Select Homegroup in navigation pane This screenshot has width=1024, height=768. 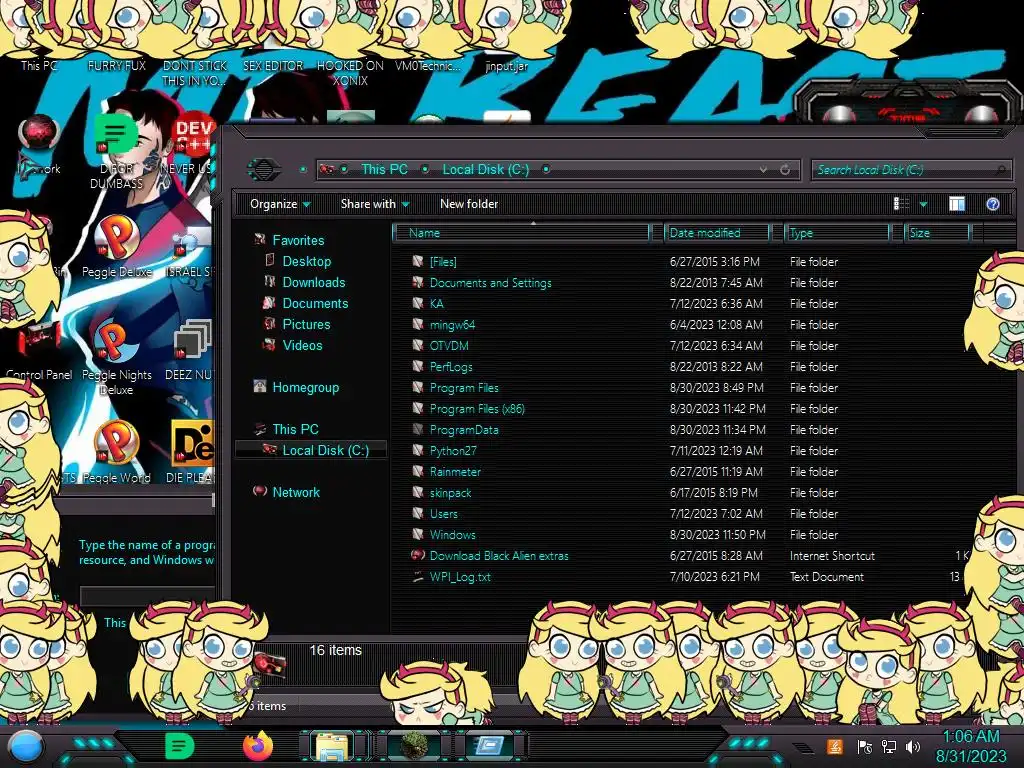point(306,387)
